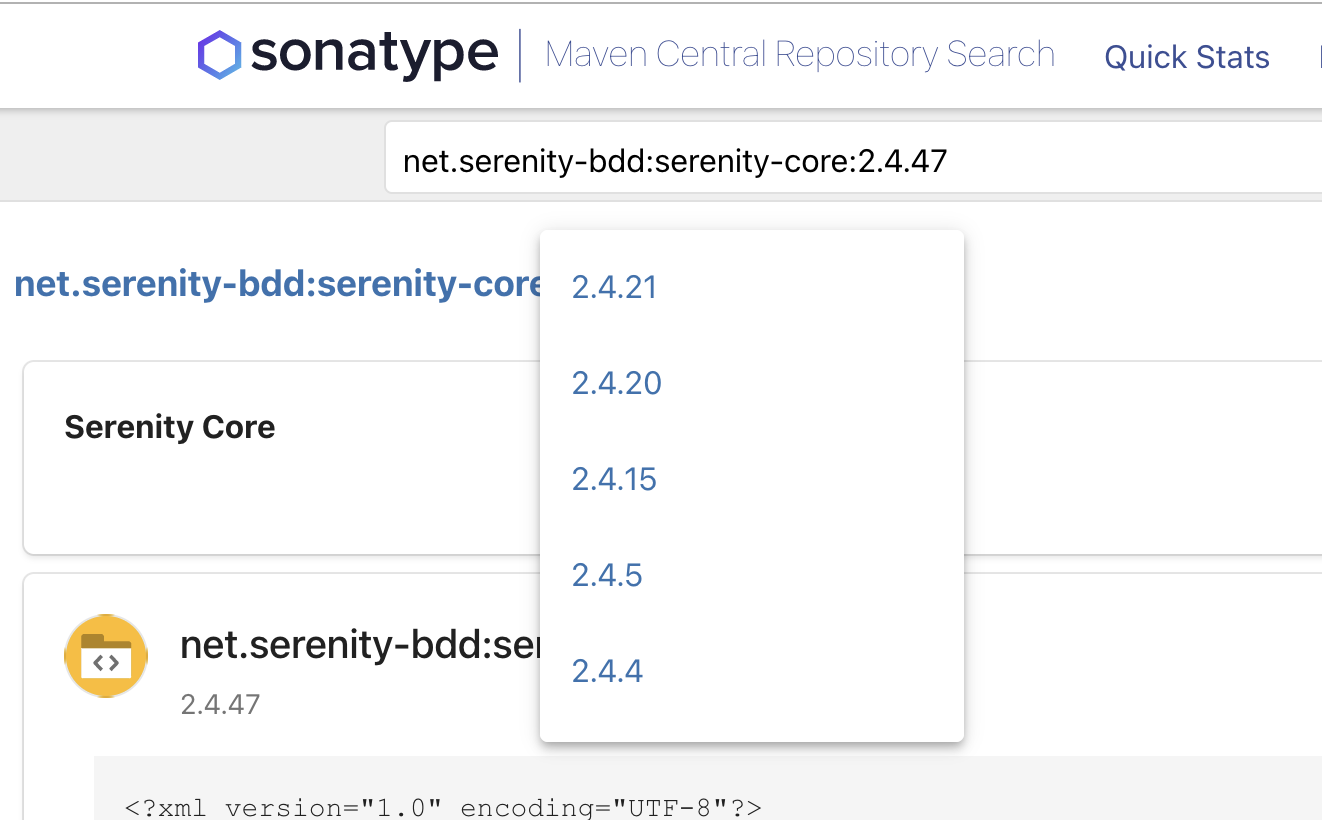Click the version label 2.4.47 under the artifact
1322x820 pixels.
pos(219,703)
